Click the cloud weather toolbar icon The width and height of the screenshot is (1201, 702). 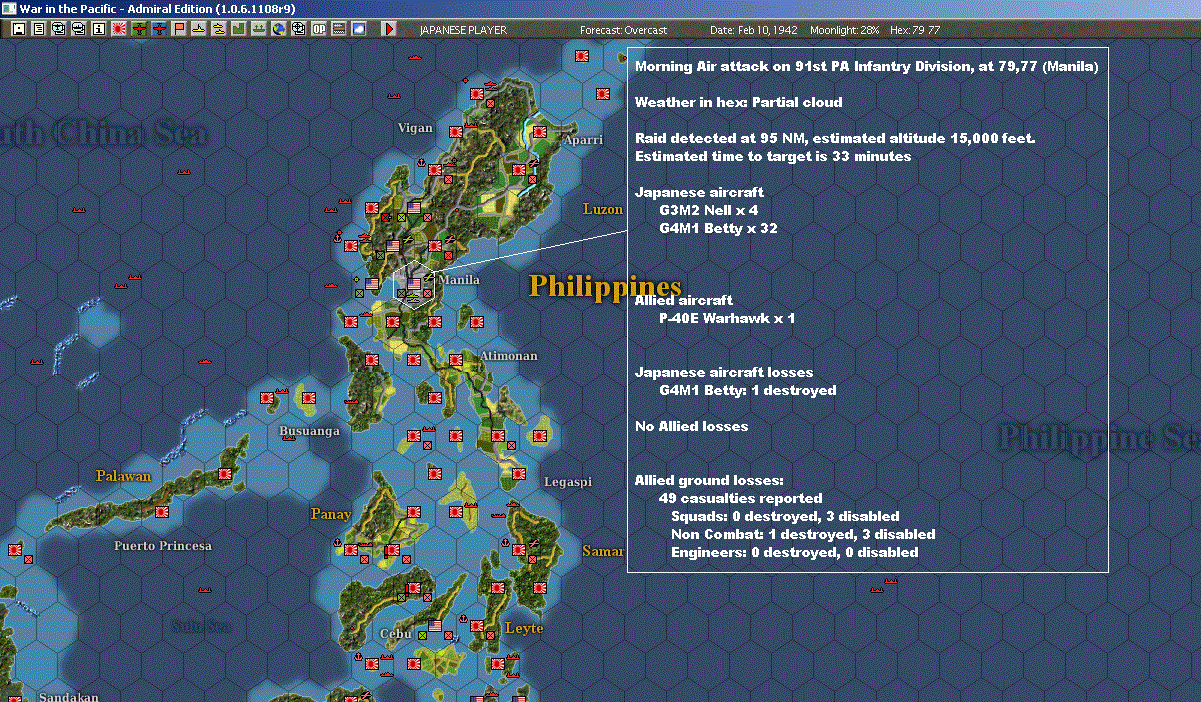tap(358, 29)
